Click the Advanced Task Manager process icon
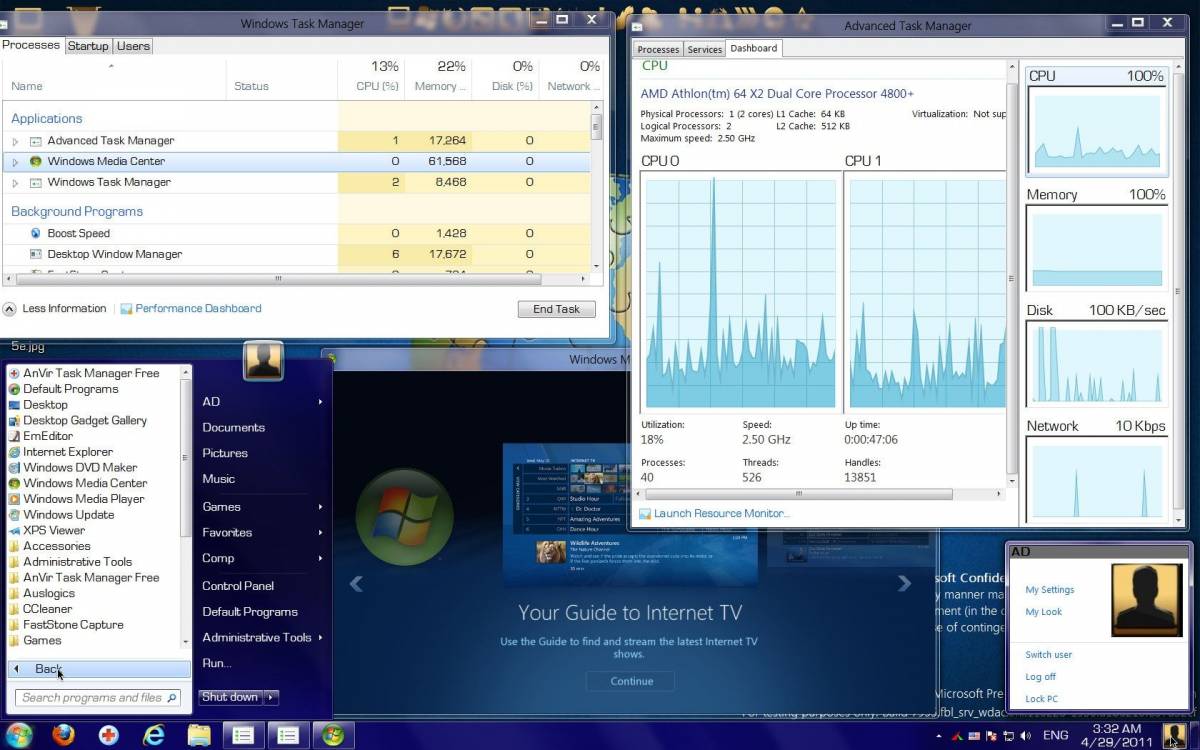1200x750 pixels. click(36, 141)
